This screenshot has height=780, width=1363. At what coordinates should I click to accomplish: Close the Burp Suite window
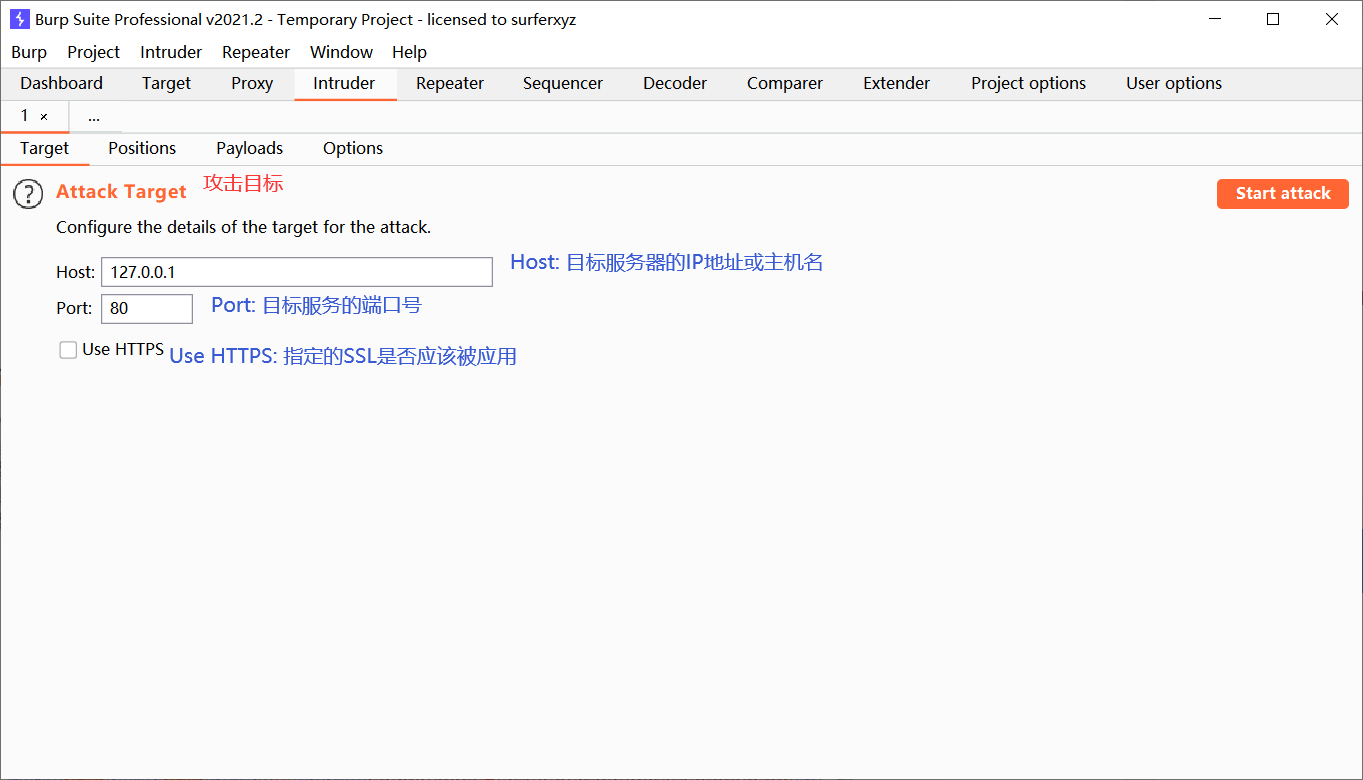[1332, 19]
